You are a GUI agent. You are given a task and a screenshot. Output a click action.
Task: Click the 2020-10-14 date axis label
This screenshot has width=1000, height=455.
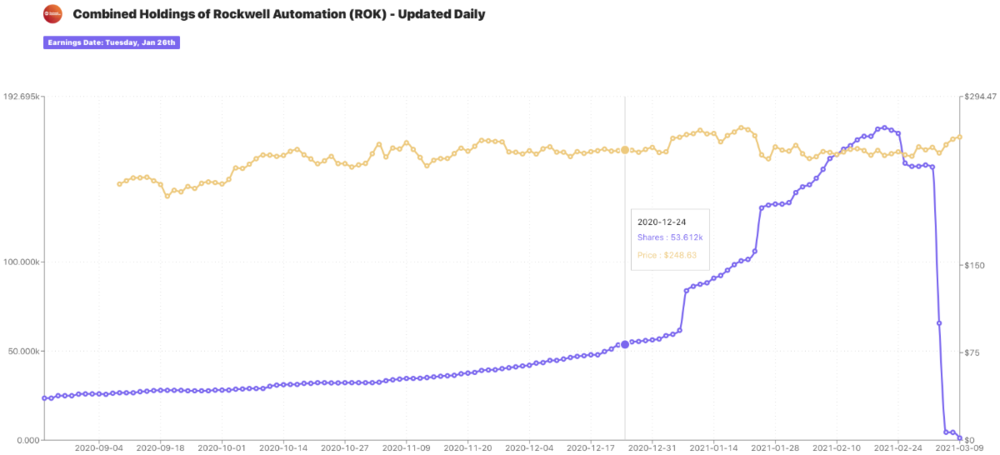pos(284,449)
